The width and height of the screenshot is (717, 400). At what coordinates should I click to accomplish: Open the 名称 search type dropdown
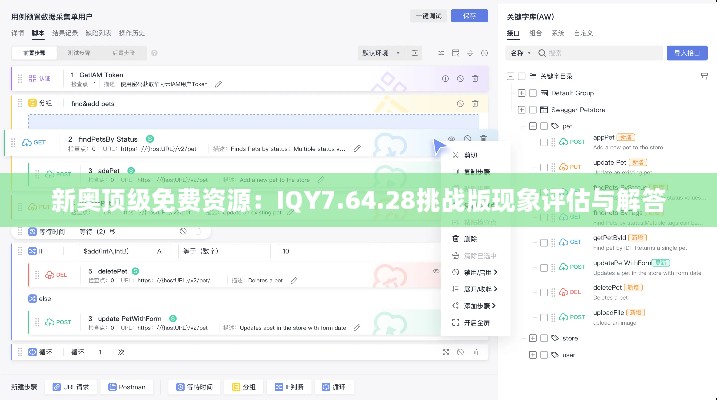coord(520,53)
